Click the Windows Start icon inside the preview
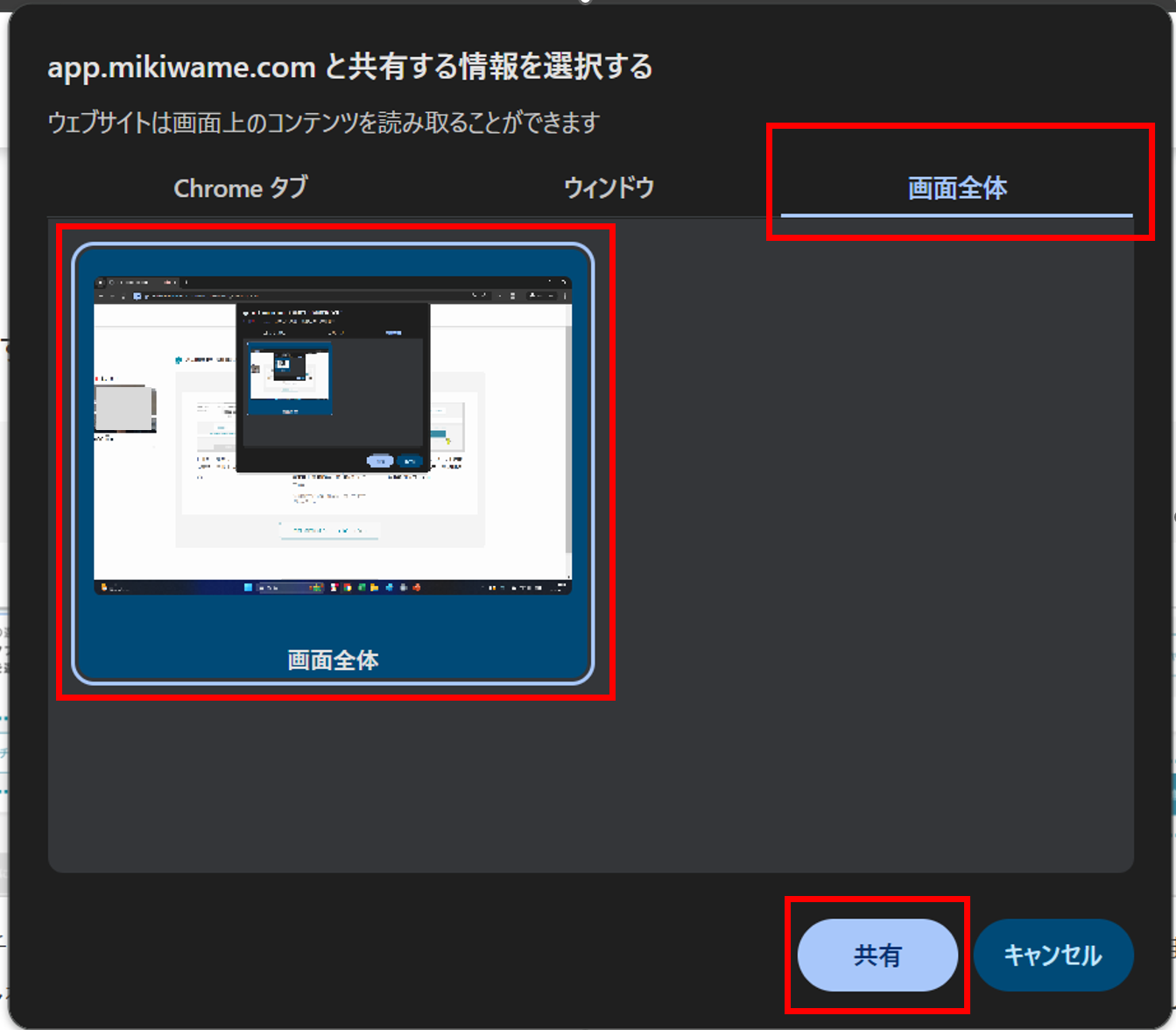The height and width of the screenshot is (1030, 1176). pos(248,588)
